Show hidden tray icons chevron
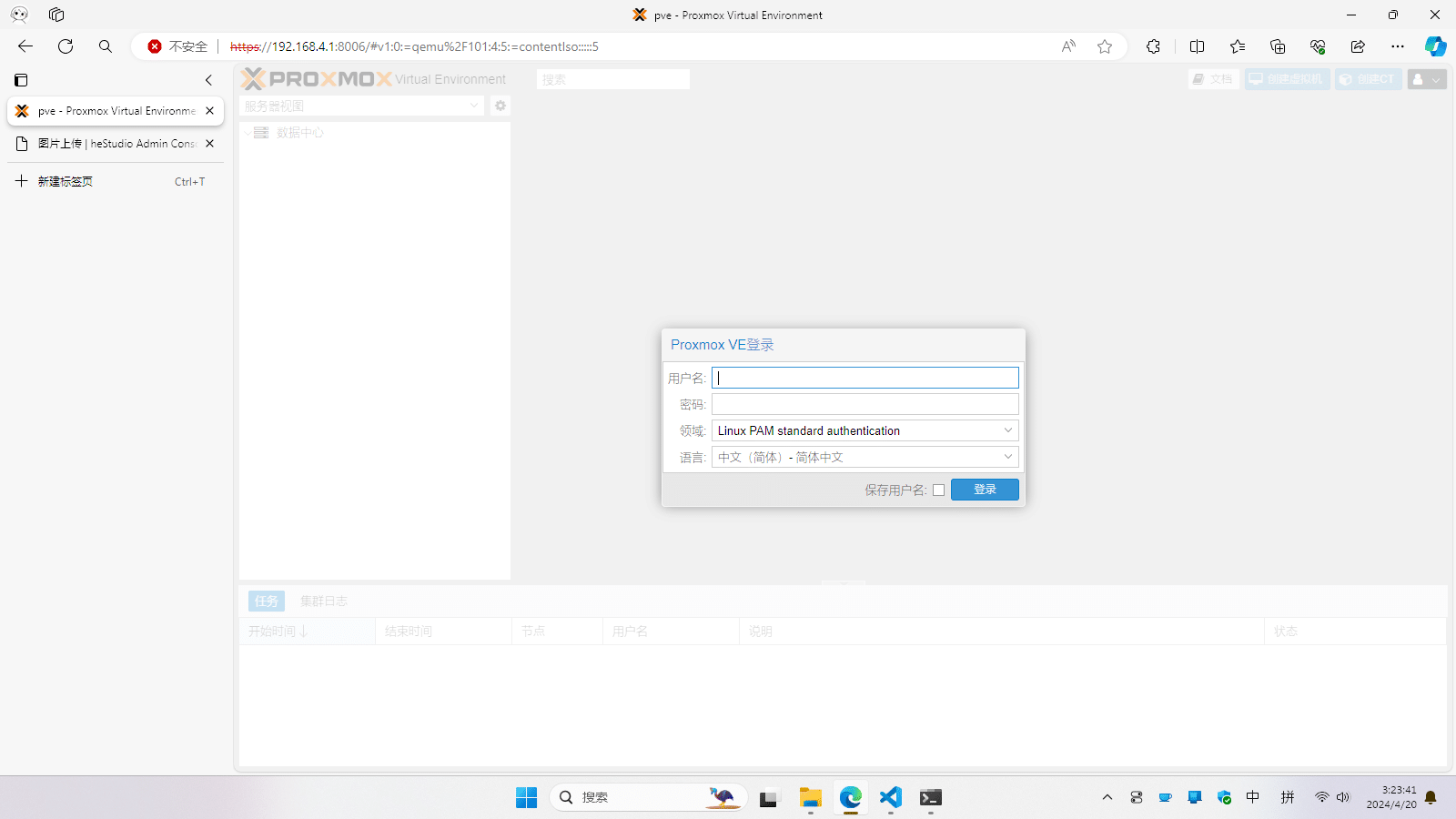The height and width of the screenshot is (819, 1456). 1107,798
